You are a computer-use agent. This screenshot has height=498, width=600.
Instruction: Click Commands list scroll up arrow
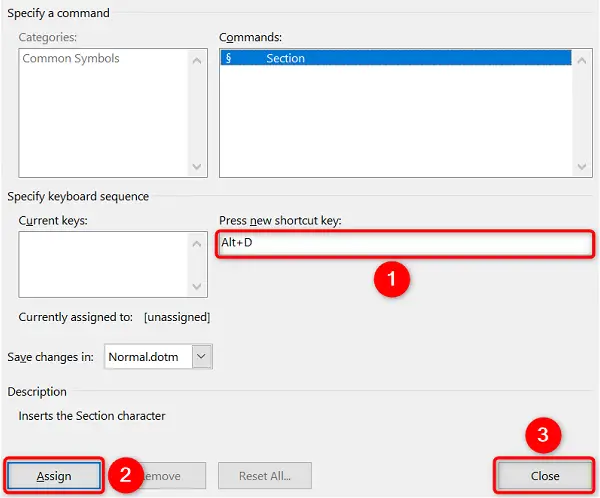(x=582, y=60)
